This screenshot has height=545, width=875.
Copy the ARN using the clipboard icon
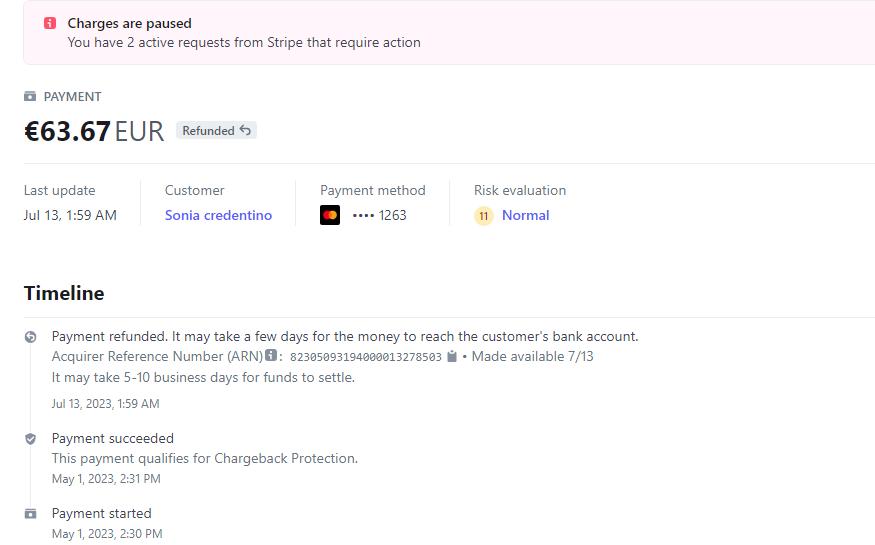point(452,357)
